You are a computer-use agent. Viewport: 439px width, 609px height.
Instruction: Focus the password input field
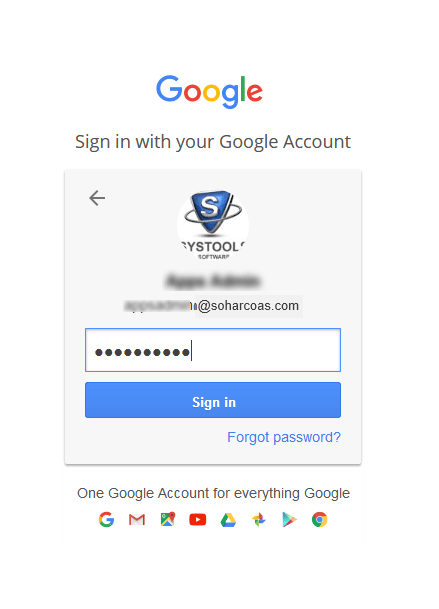coord(213,350)
